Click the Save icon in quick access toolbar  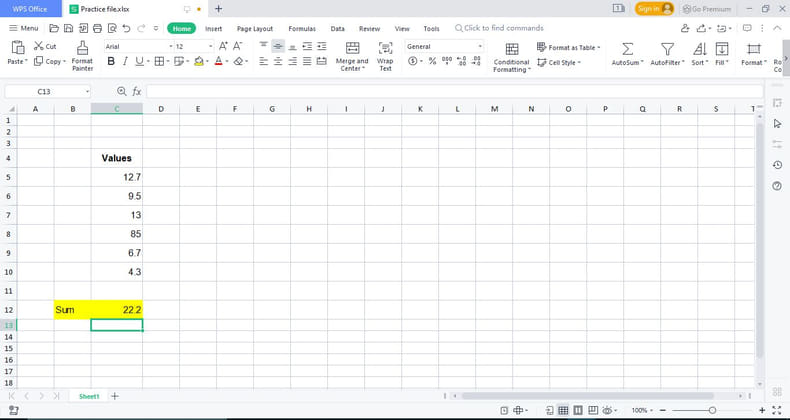click(x=69, y=28)
